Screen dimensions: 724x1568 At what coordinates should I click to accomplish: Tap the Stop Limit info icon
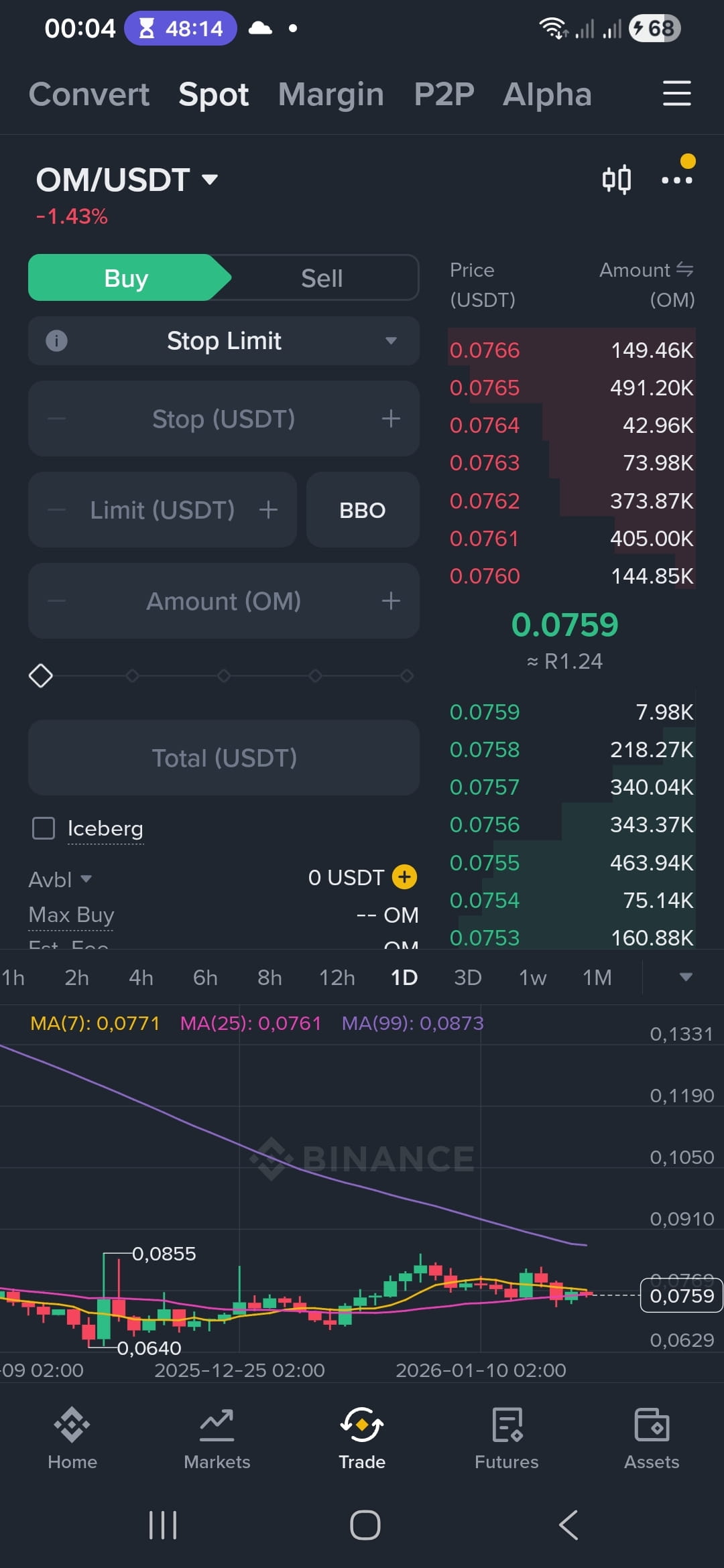pyautogui.click(x=56, y=340)
